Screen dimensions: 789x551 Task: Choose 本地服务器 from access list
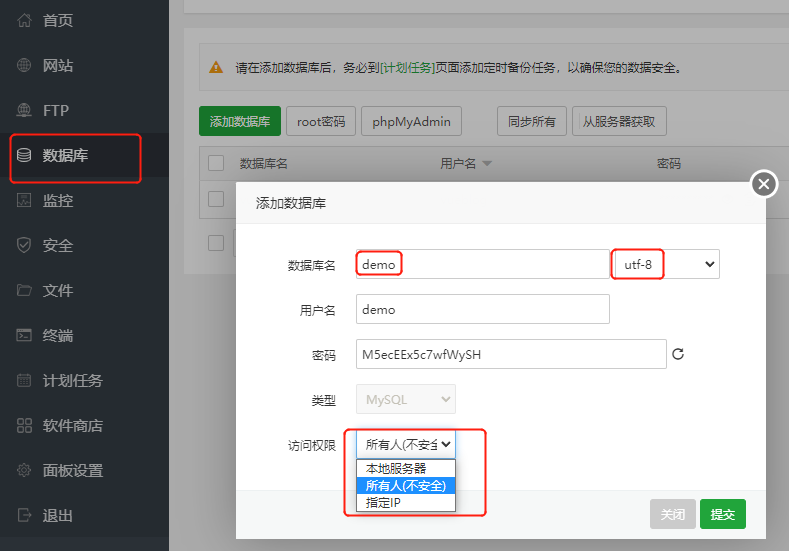[x=406, y=468]
